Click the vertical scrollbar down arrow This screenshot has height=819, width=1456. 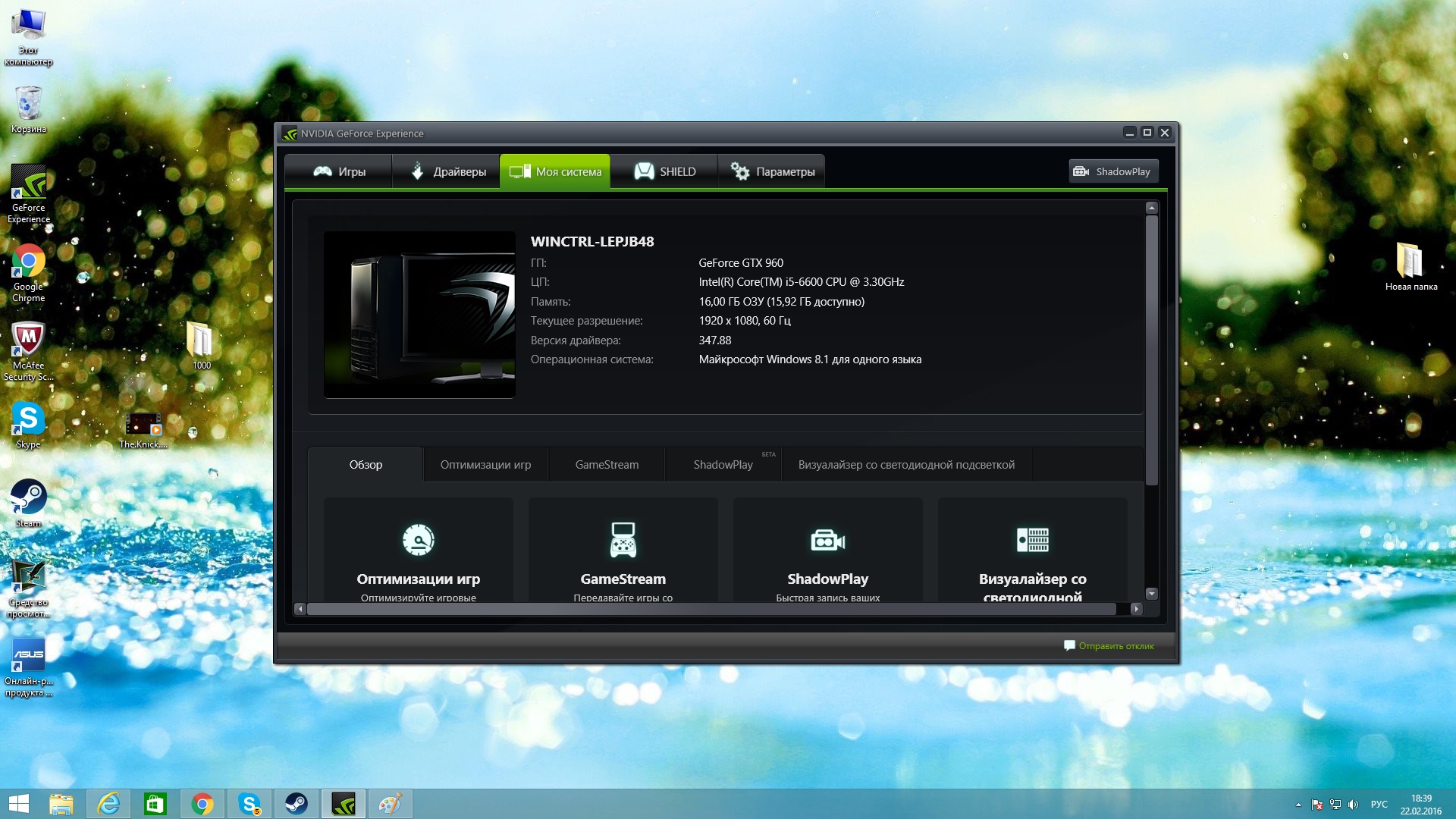coord(1151,594)
